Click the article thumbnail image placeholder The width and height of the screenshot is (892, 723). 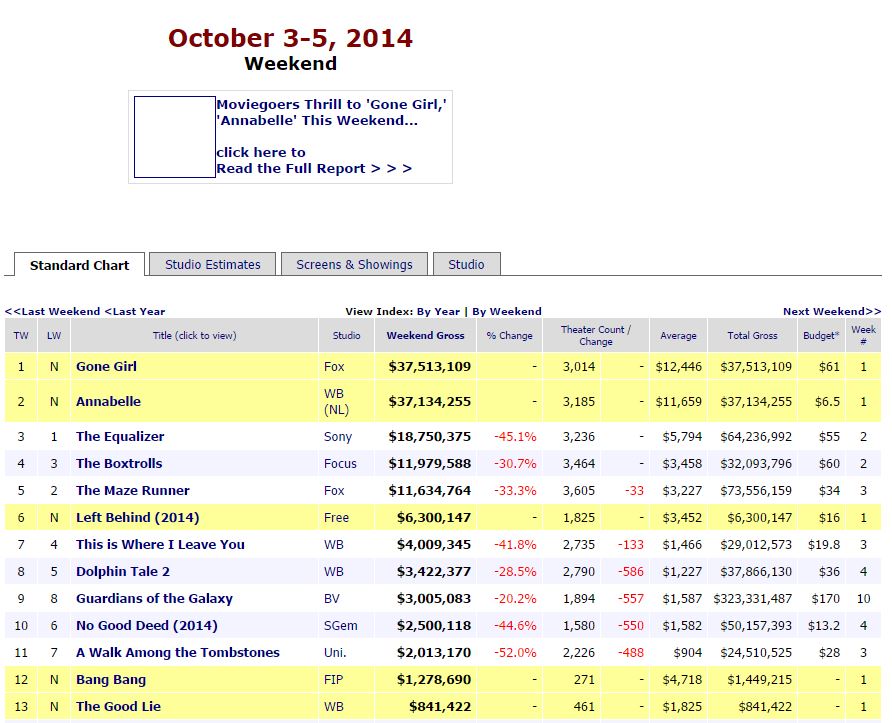175,137
